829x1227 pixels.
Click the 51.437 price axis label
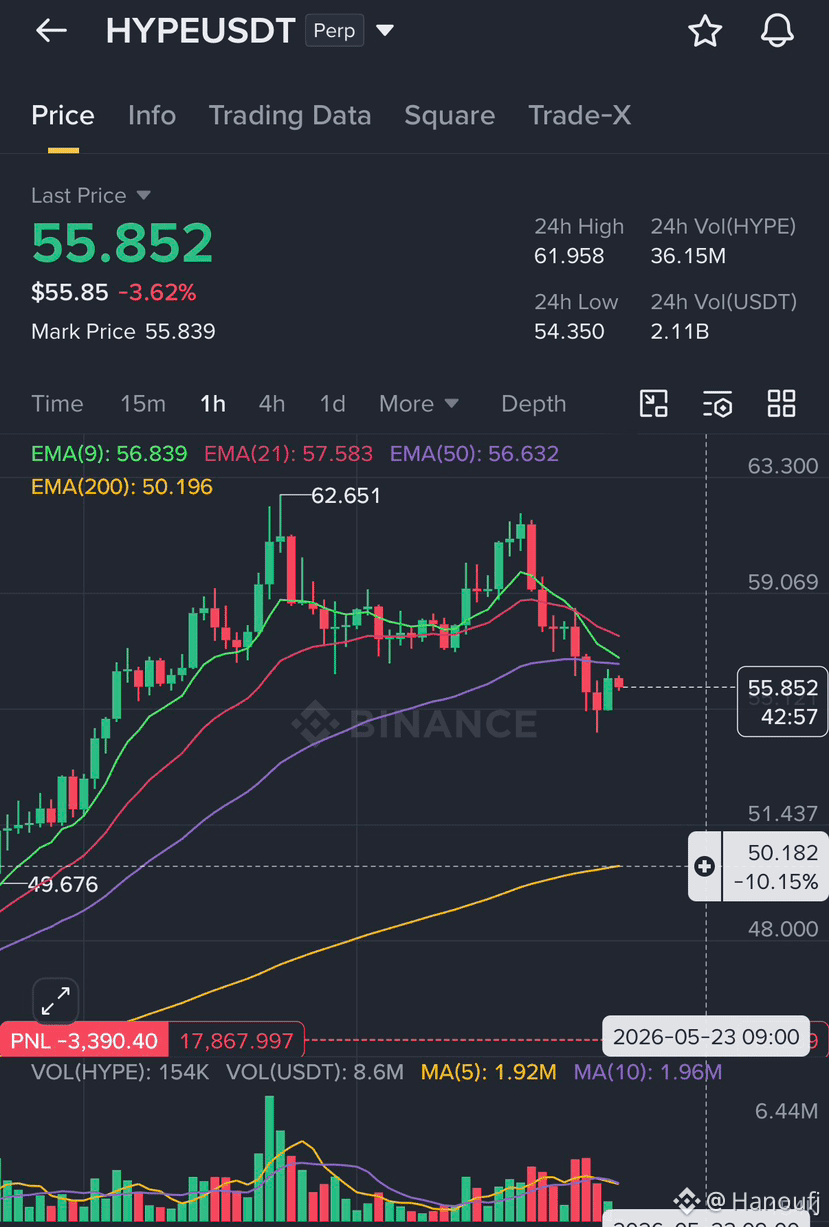[x=783, y=813]
